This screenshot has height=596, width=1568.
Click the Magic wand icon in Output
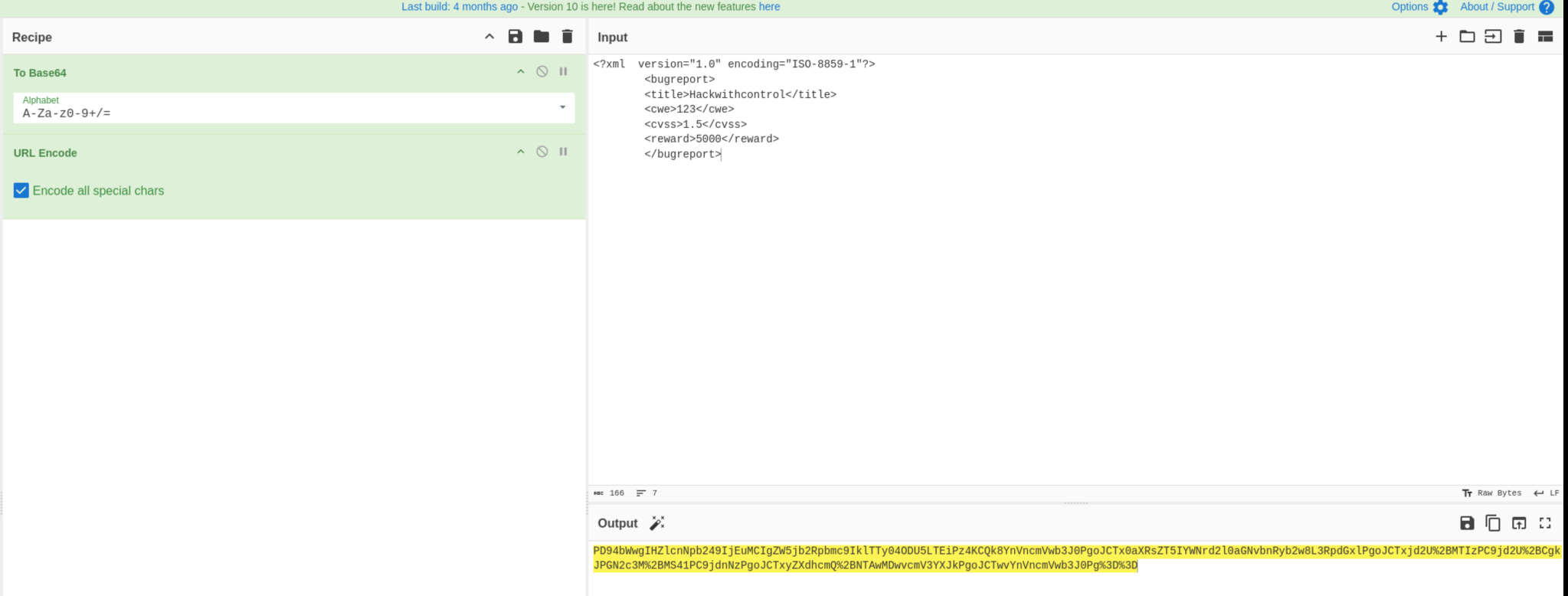coord(657,523)
